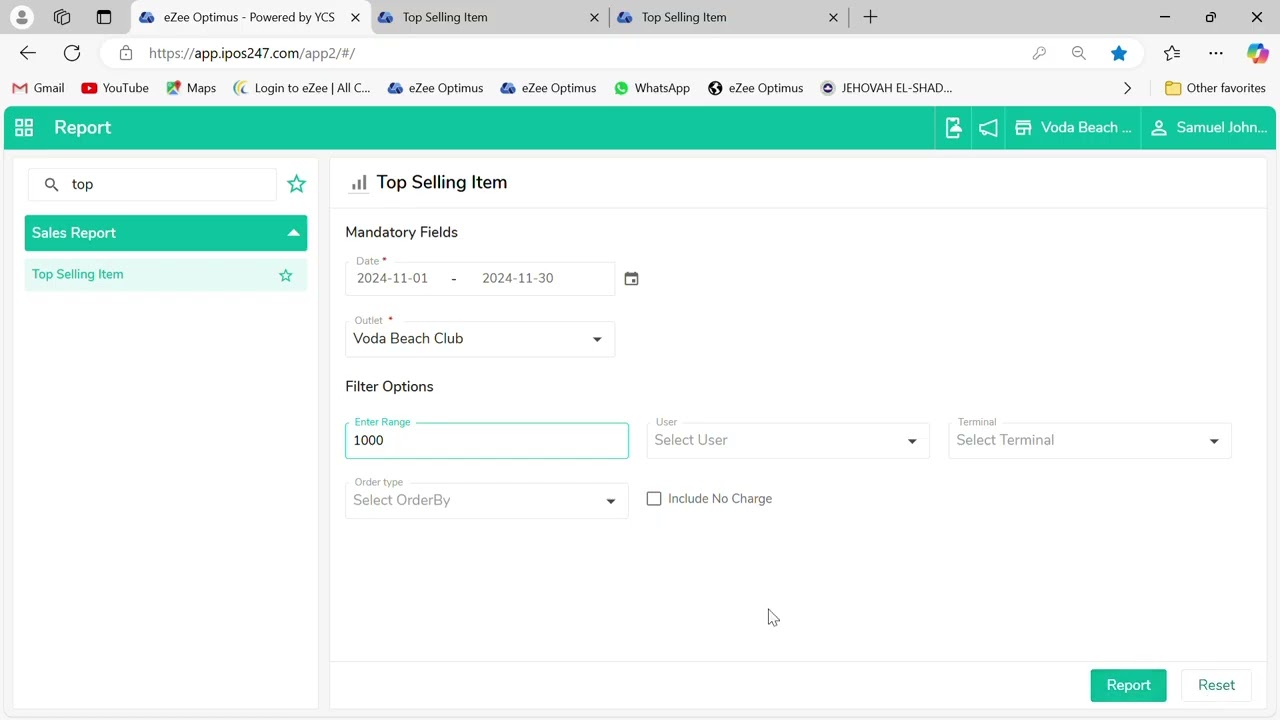
Task: Go back in browser
Action: tap(28, 53)
